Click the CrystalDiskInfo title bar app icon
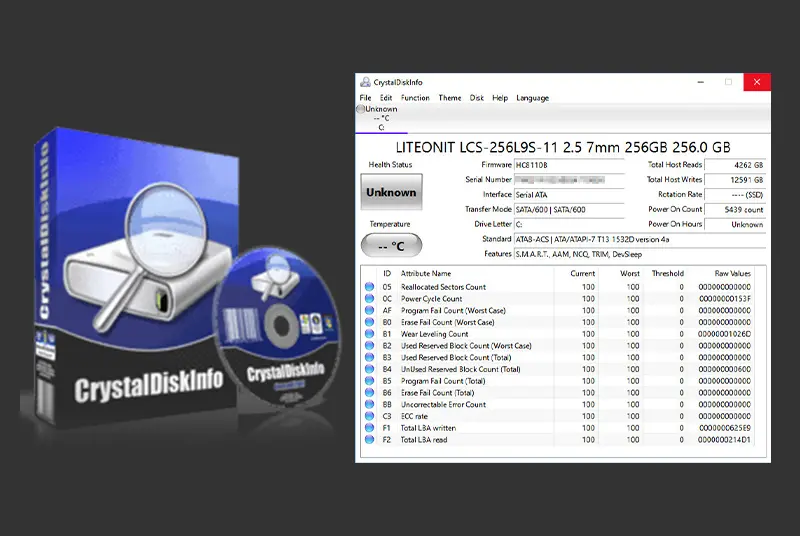800x536 pixels. tap(365, 82)
